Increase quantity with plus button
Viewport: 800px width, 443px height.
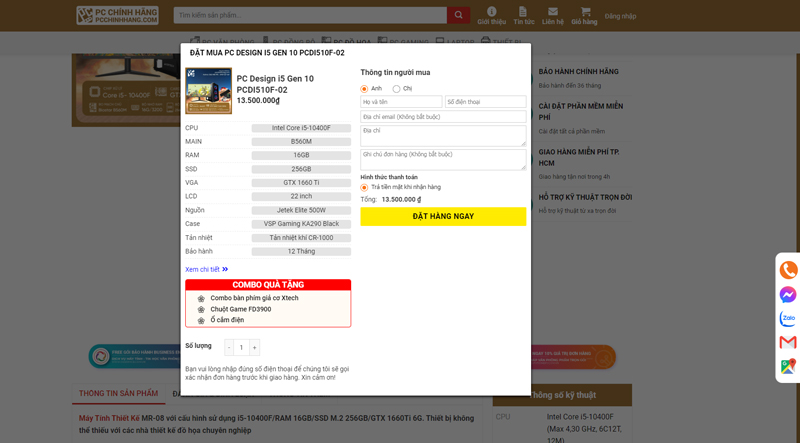coord(254,347)
